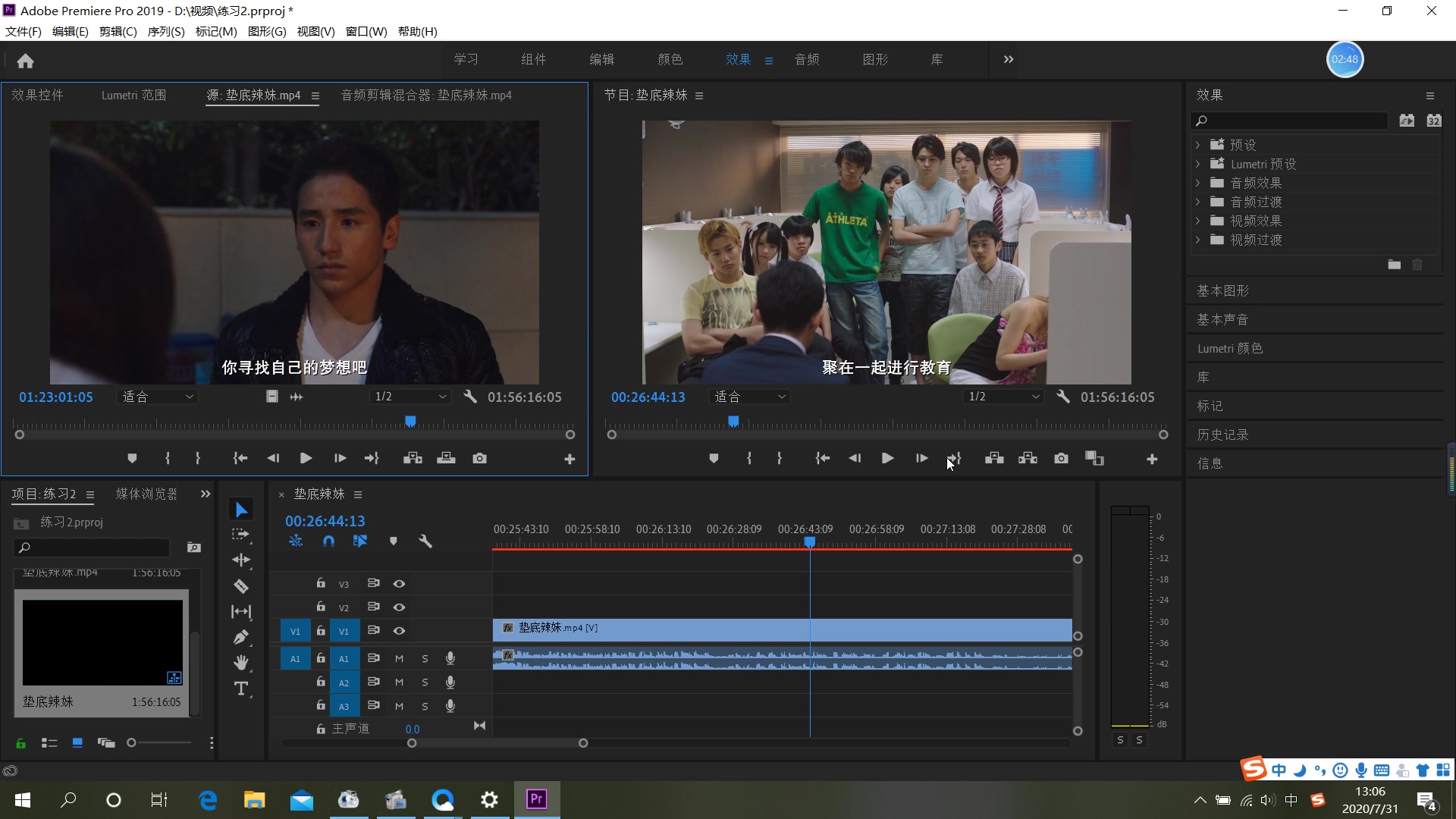The image size is (1456, 819).
Task: Play the source monitor clip
Action: [306, 459]
